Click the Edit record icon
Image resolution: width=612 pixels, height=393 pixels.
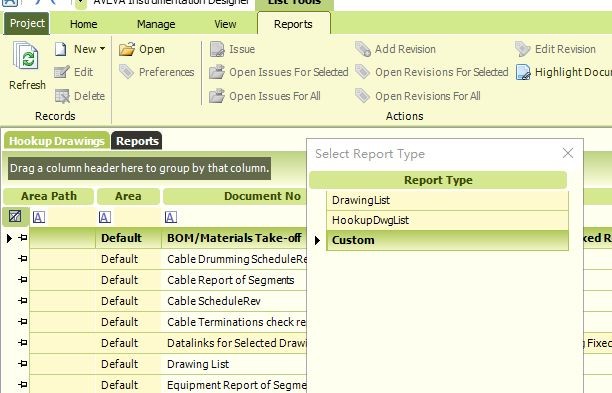tap(61, 72)
